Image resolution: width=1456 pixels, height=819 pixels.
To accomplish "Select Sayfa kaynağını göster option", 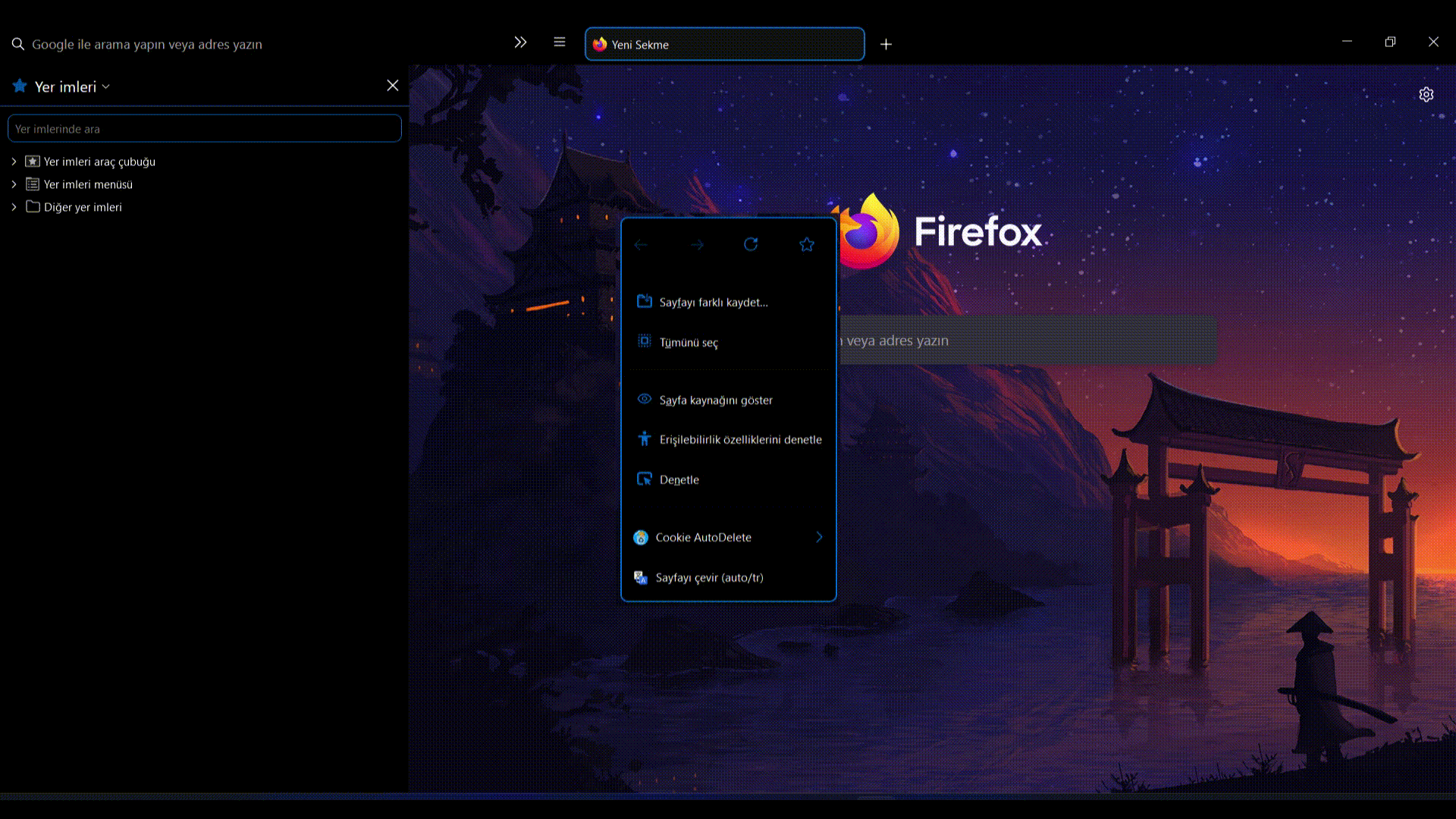I will tap(715, 400).
